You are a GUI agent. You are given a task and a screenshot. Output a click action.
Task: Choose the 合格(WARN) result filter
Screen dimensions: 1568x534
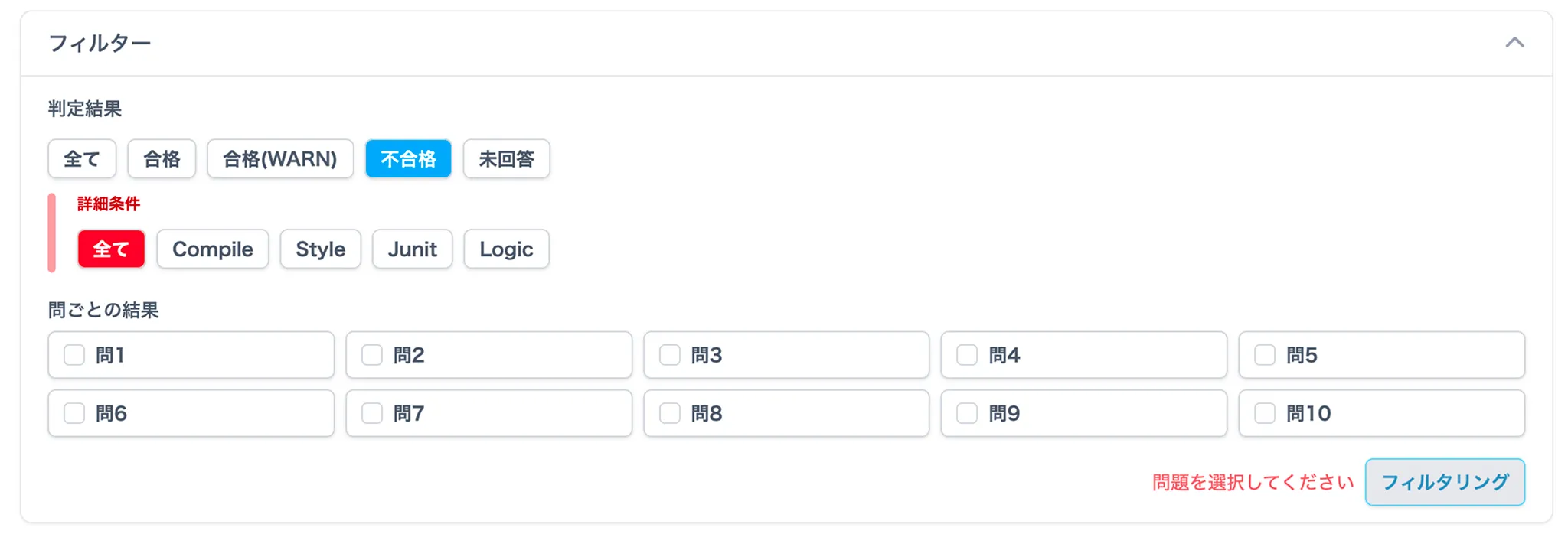click(x=280, y=159)
